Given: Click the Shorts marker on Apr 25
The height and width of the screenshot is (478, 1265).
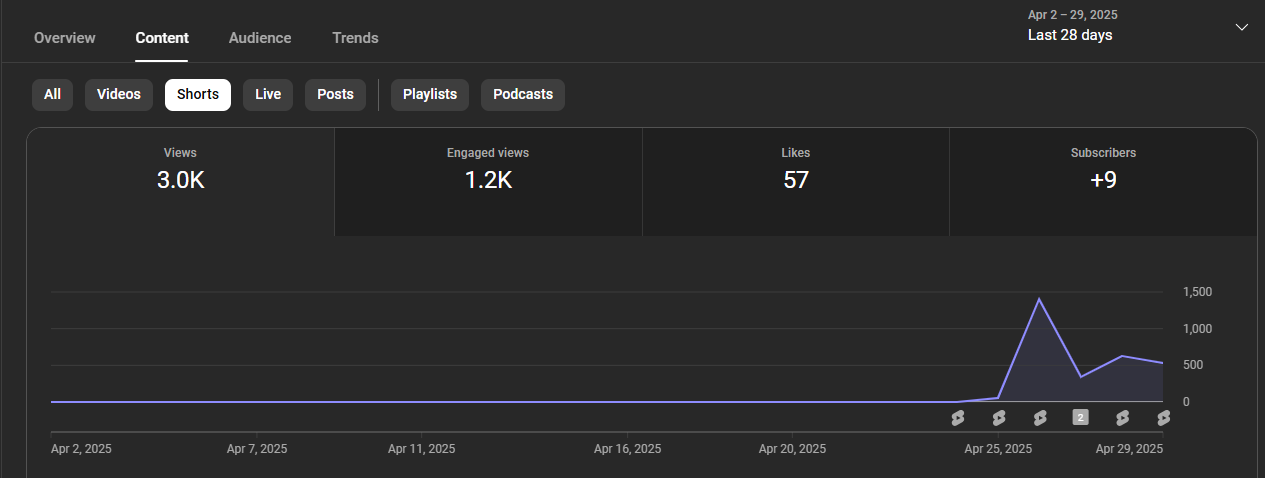Looking at the screenshot, I should pyautogui.click(x=998, y=418).
